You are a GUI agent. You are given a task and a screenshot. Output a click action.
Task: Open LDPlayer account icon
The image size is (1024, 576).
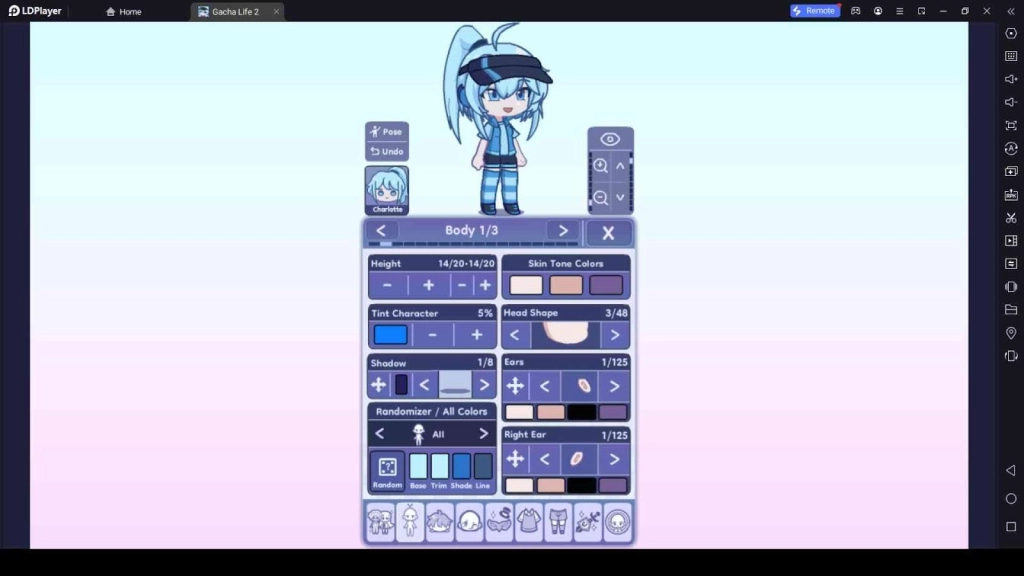click(x=878, y=11)
